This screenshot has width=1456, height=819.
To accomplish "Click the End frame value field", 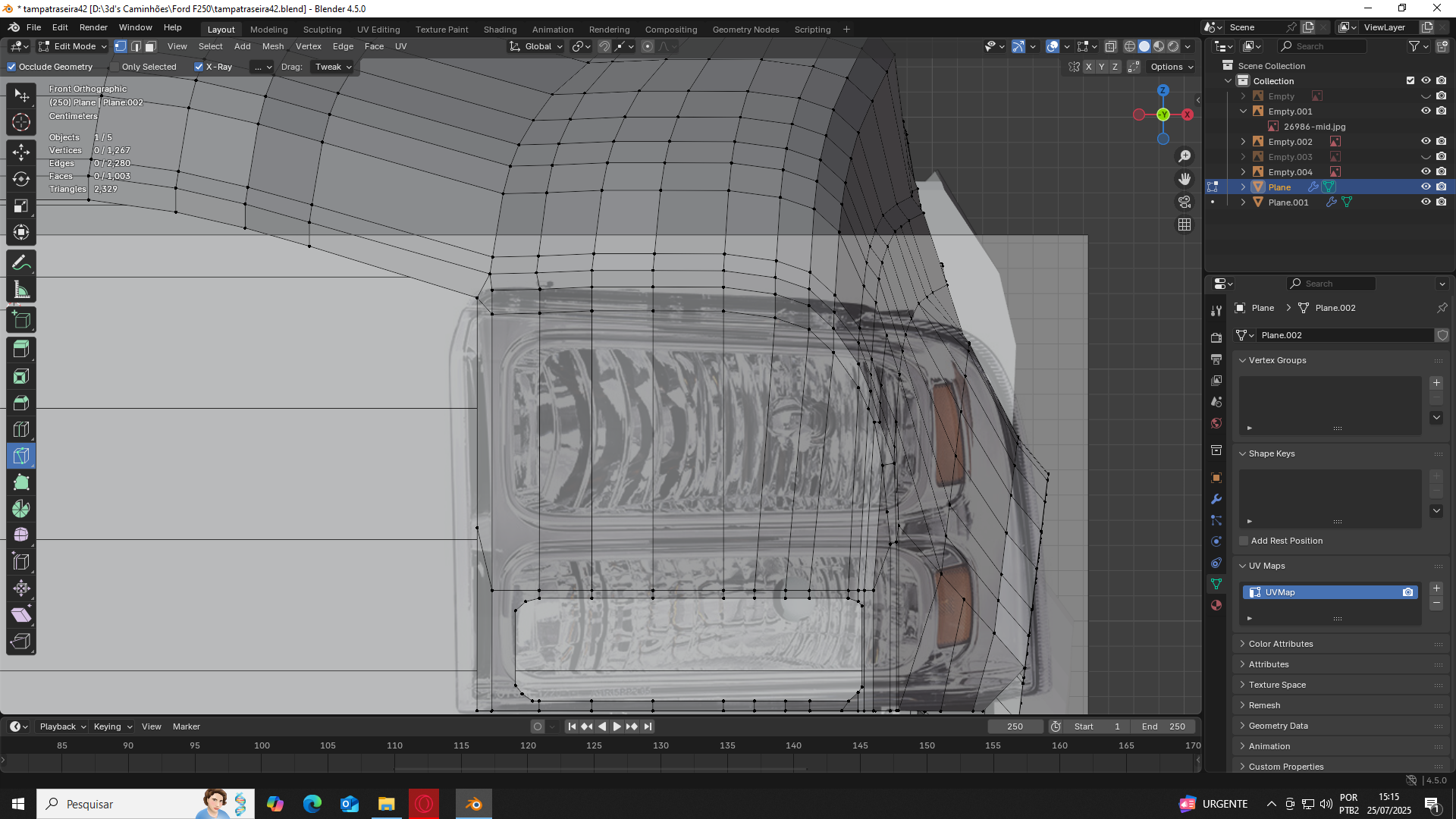I will coord(1163,726).
